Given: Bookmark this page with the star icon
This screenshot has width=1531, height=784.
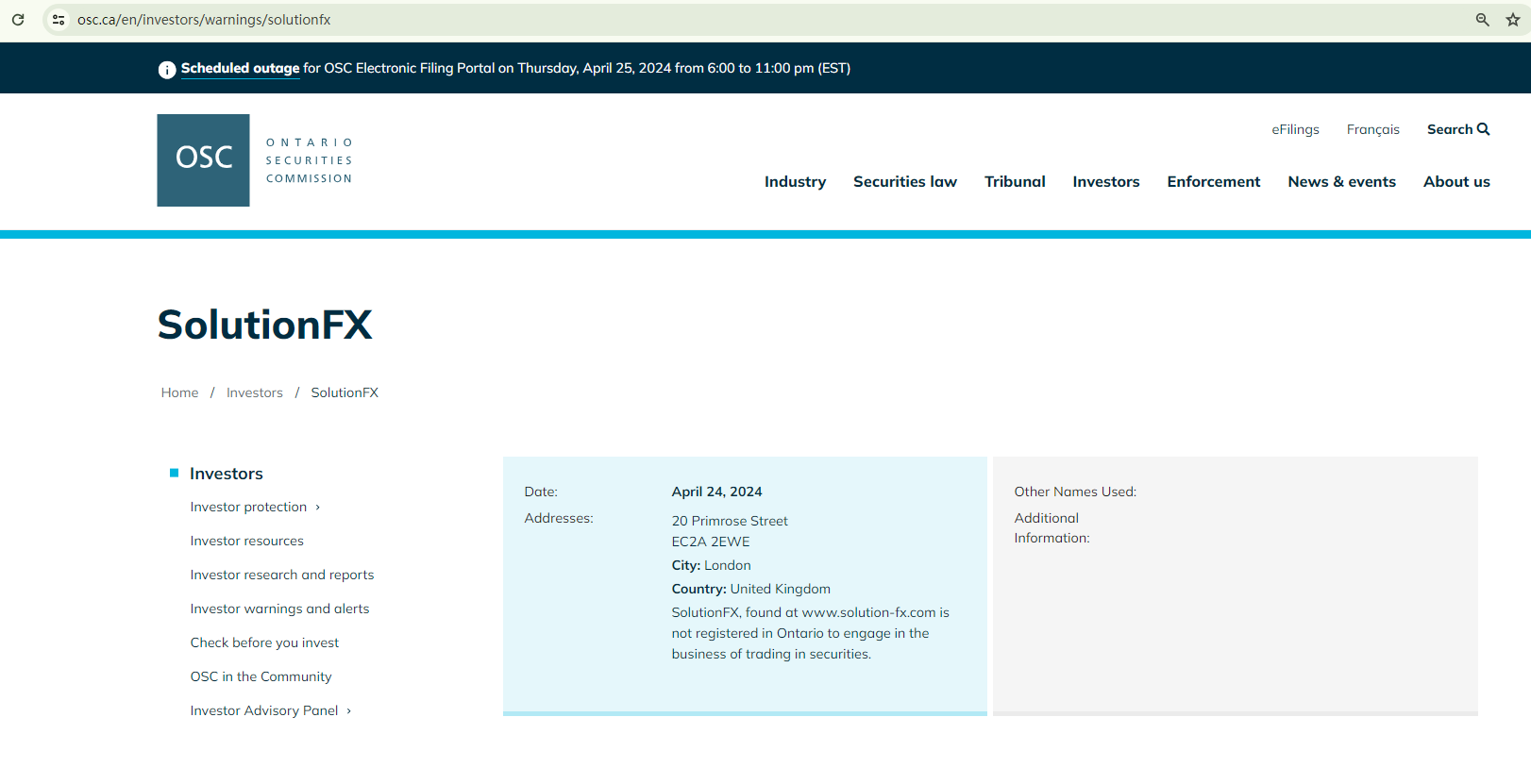Looking at the screenshot, I should coord(1512,20).
